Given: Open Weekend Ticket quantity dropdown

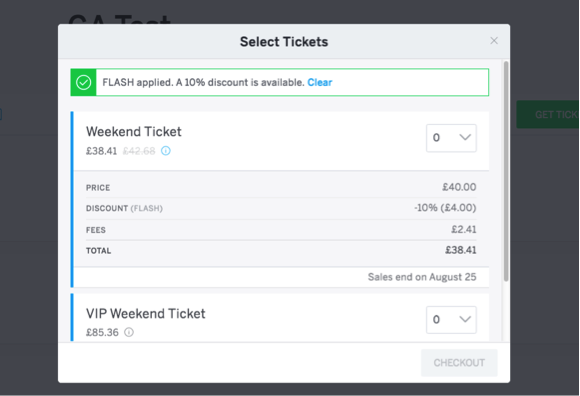Looking at the screenshot, I should tap(451, 138).
